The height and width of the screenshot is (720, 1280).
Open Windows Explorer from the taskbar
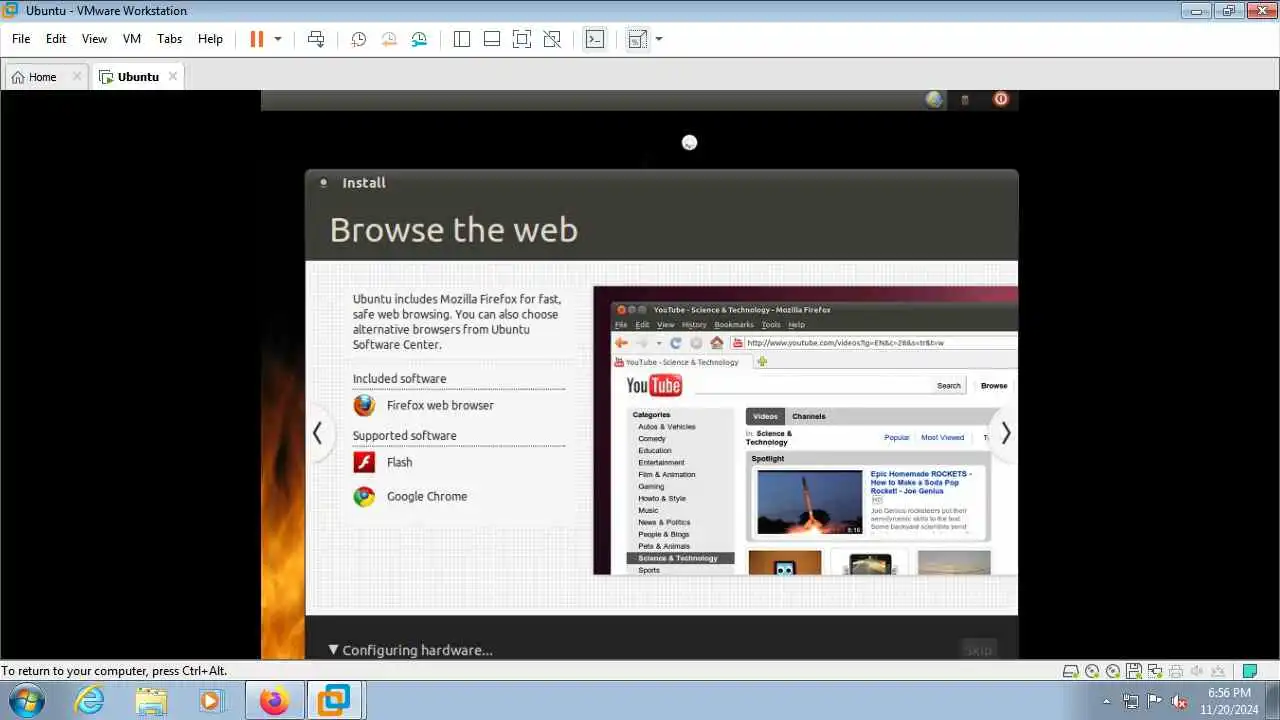click(x=150, y=700)
